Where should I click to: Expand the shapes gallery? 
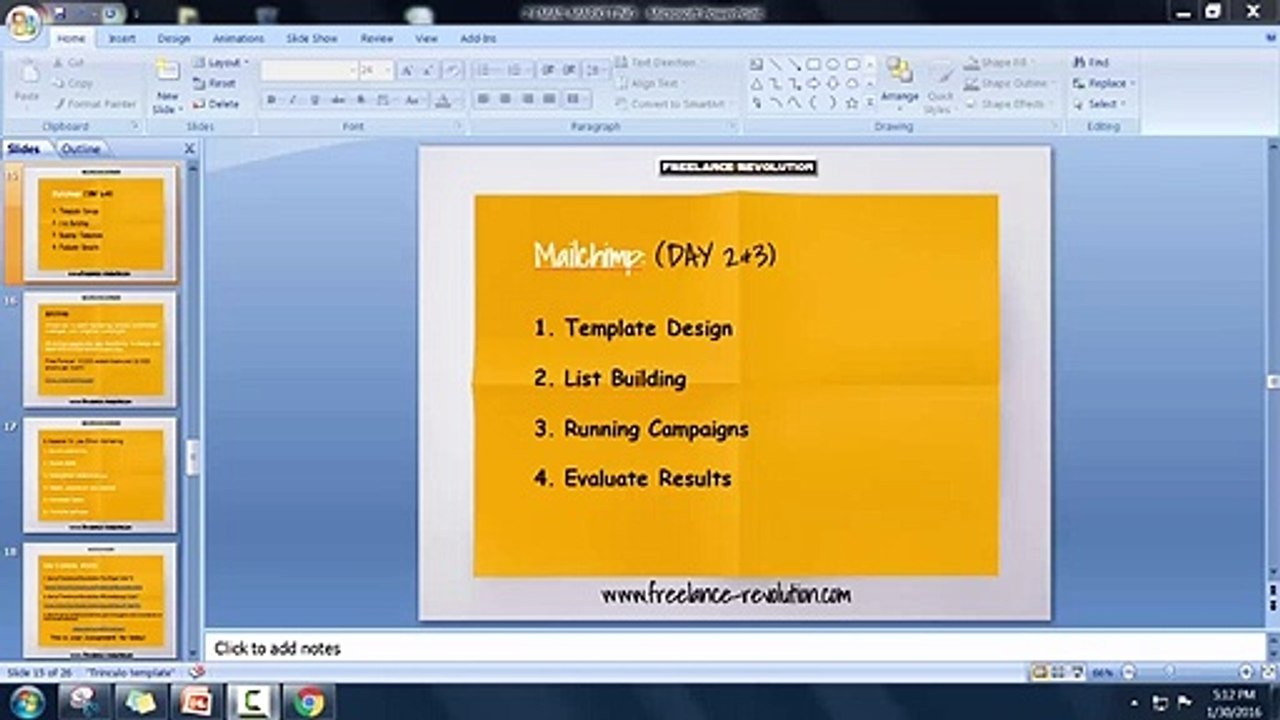870,102
